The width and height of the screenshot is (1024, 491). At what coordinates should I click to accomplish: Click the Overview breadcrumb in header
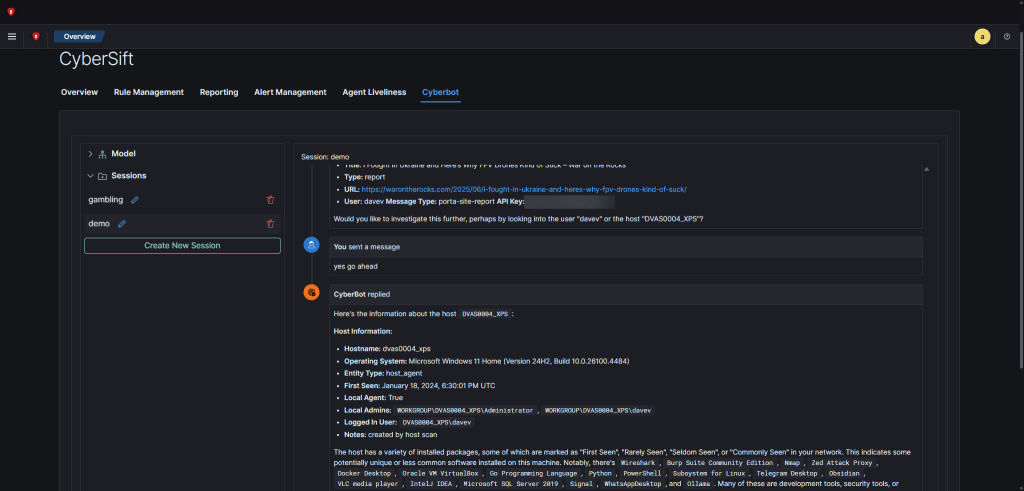coord(79,36)
